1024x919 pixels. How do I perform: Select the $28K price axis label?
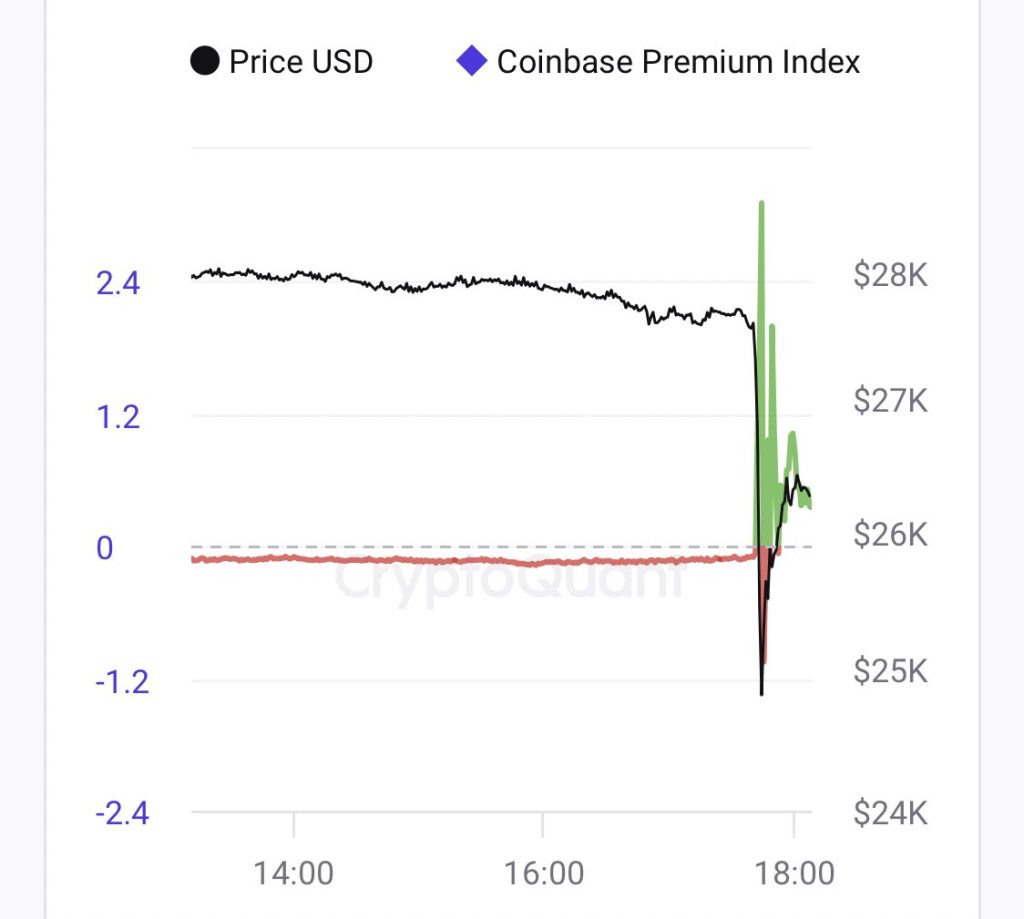(890, 275)
